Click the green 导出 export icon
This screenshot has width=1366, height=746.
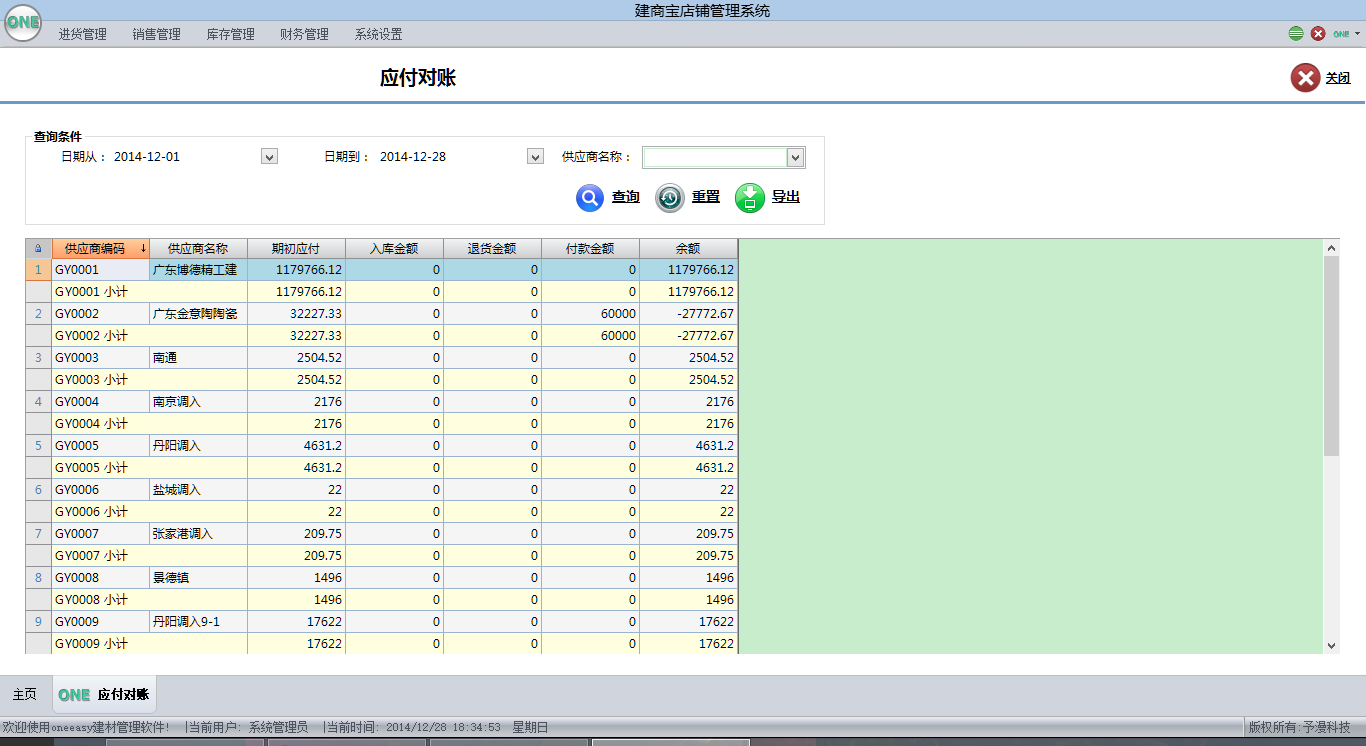750,198
